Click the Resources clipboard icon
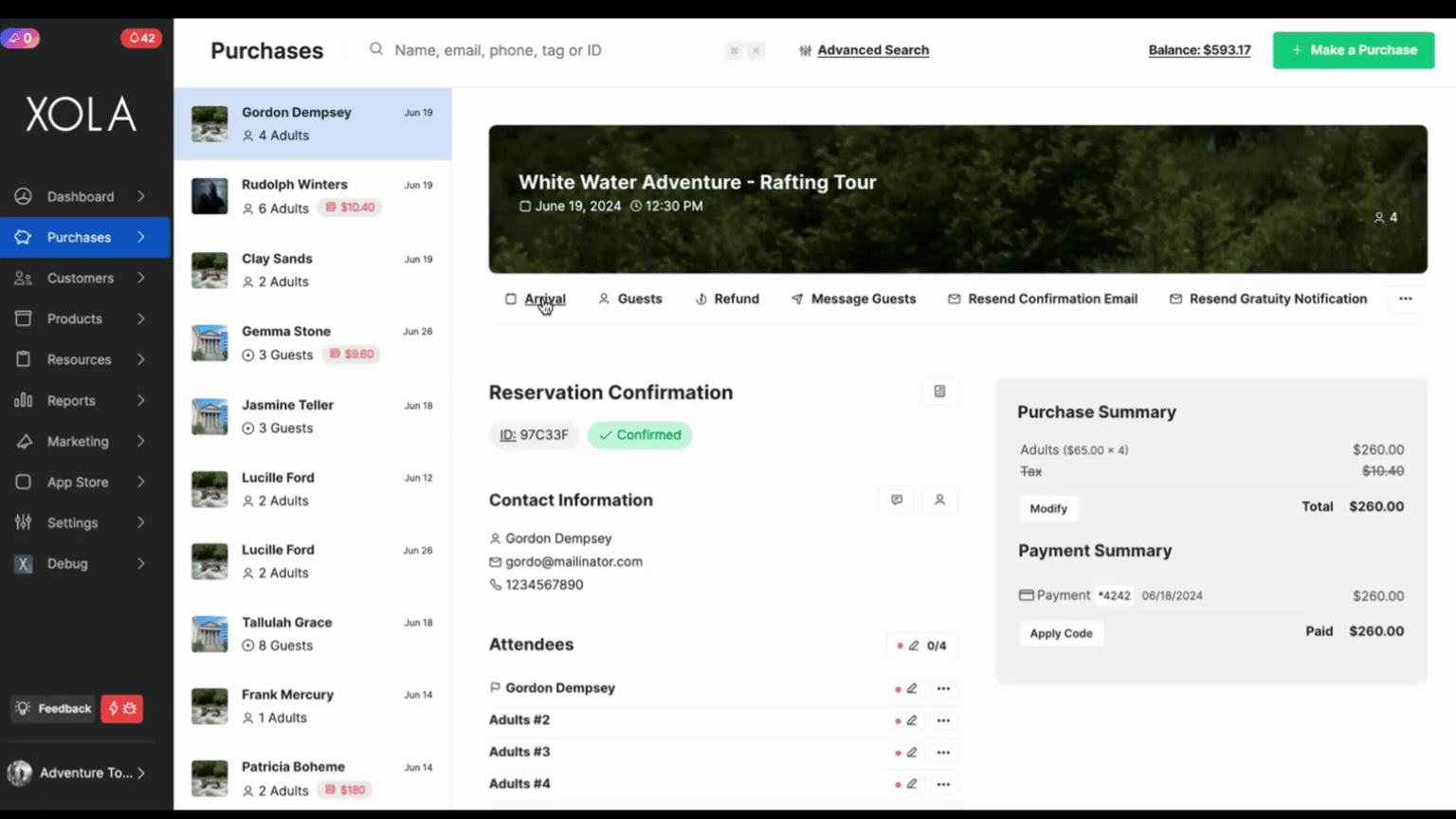This screenshot has width=1456, height=819. pos(24,359)
